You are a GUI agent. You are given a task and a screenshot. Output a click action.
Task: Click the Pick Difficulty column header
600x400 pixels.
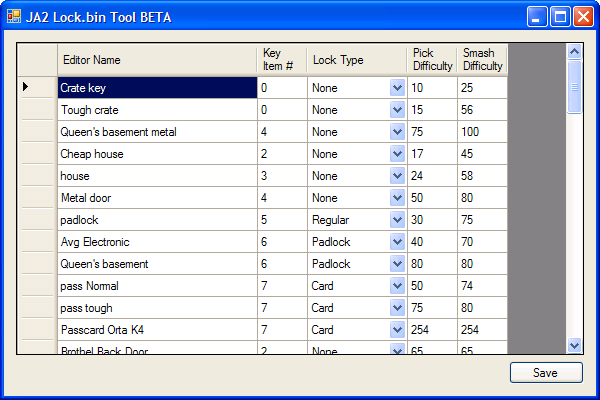tap(432, 60)
